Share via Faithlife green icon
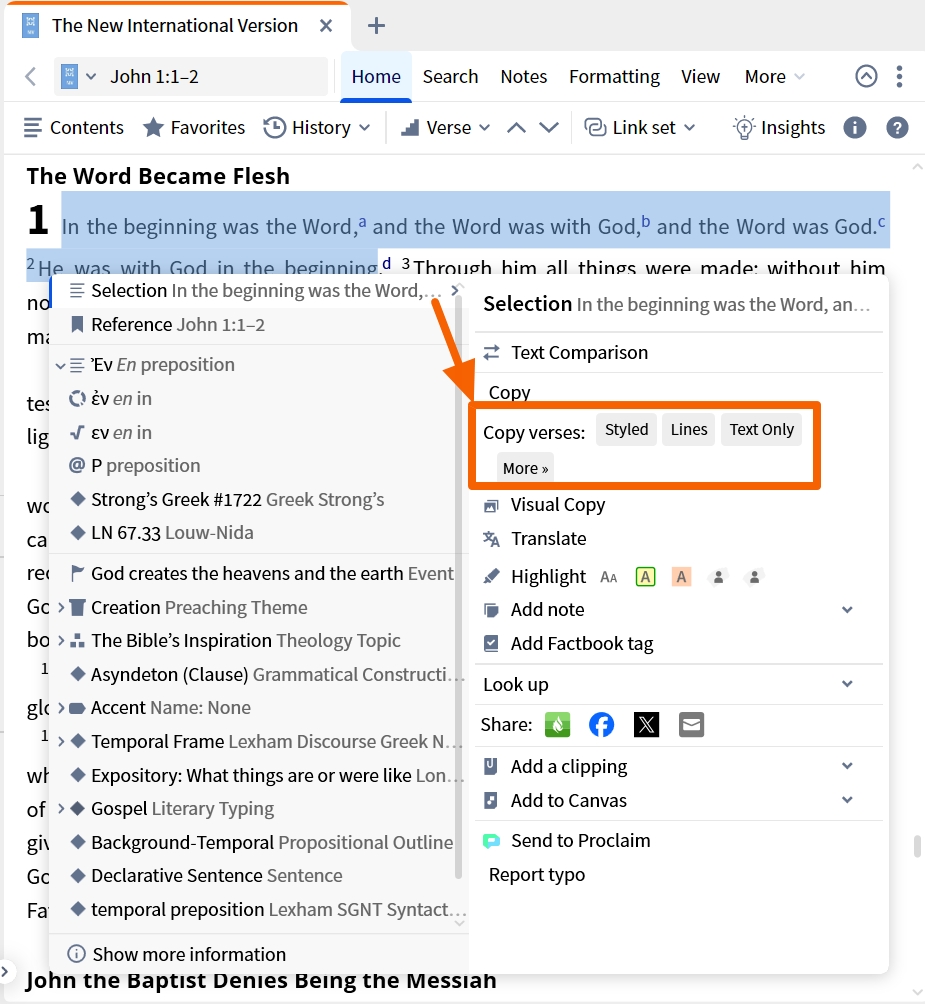The height and width of the screenshot is (1004, 925). (558, 725)
